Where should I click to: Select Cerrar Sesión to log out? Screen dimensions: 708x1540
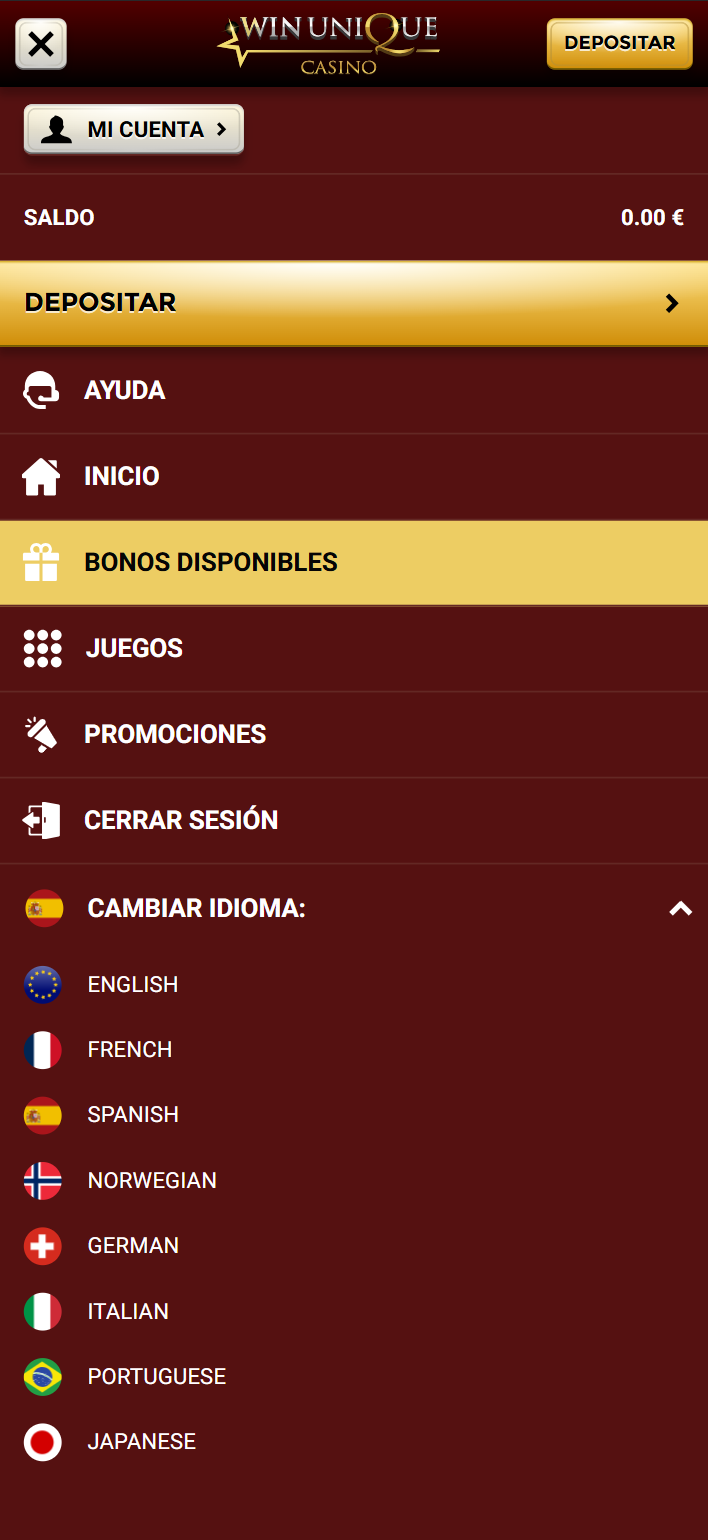click(181, 821)
